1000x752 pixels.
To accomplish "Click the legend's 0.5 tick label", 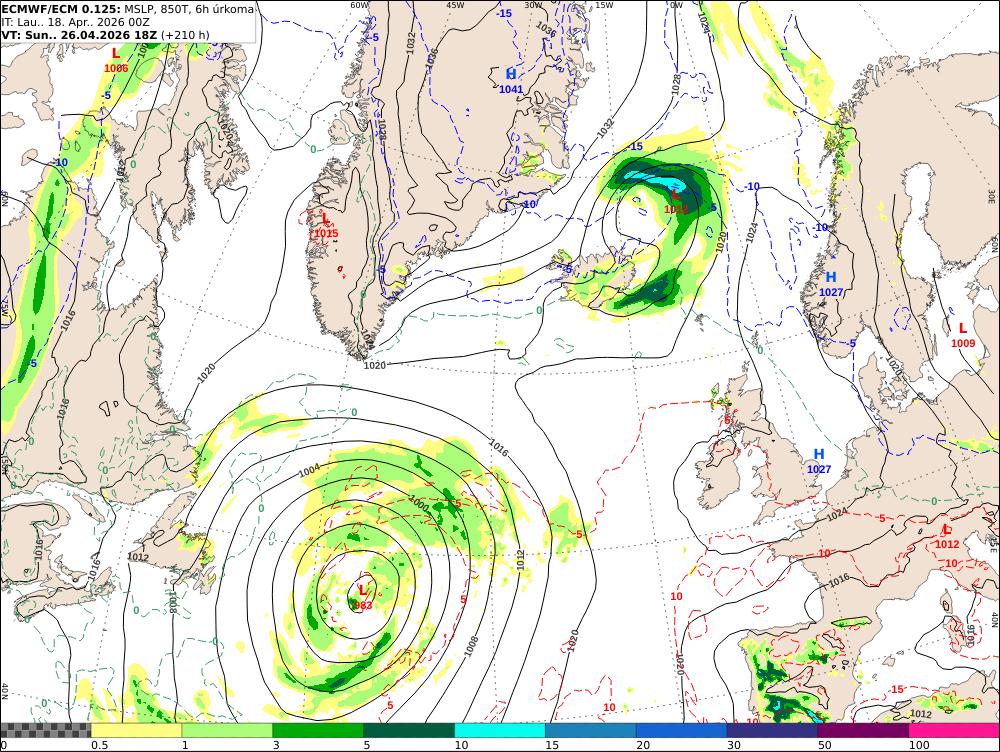I will [x=98, y=745].
